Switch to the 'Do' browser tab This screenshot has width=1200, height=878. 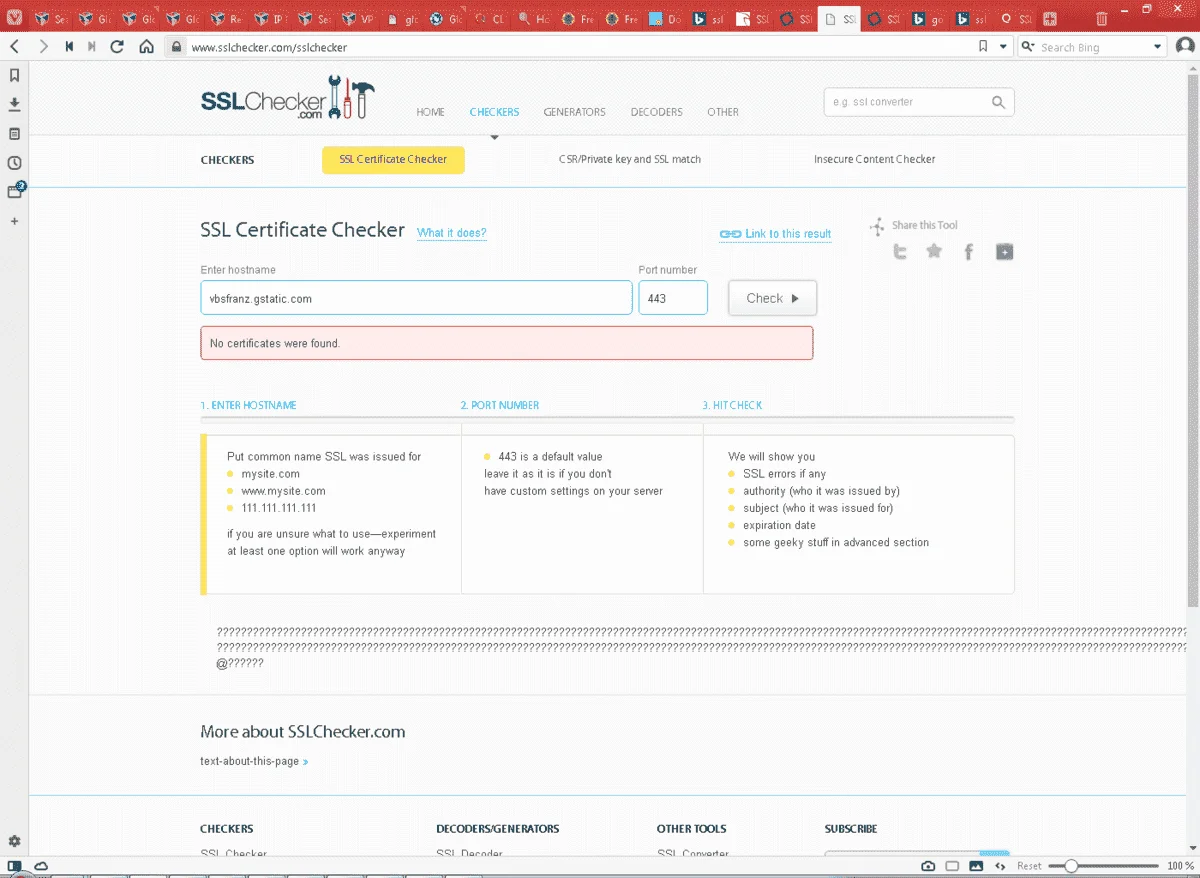(x=666, y=19)
